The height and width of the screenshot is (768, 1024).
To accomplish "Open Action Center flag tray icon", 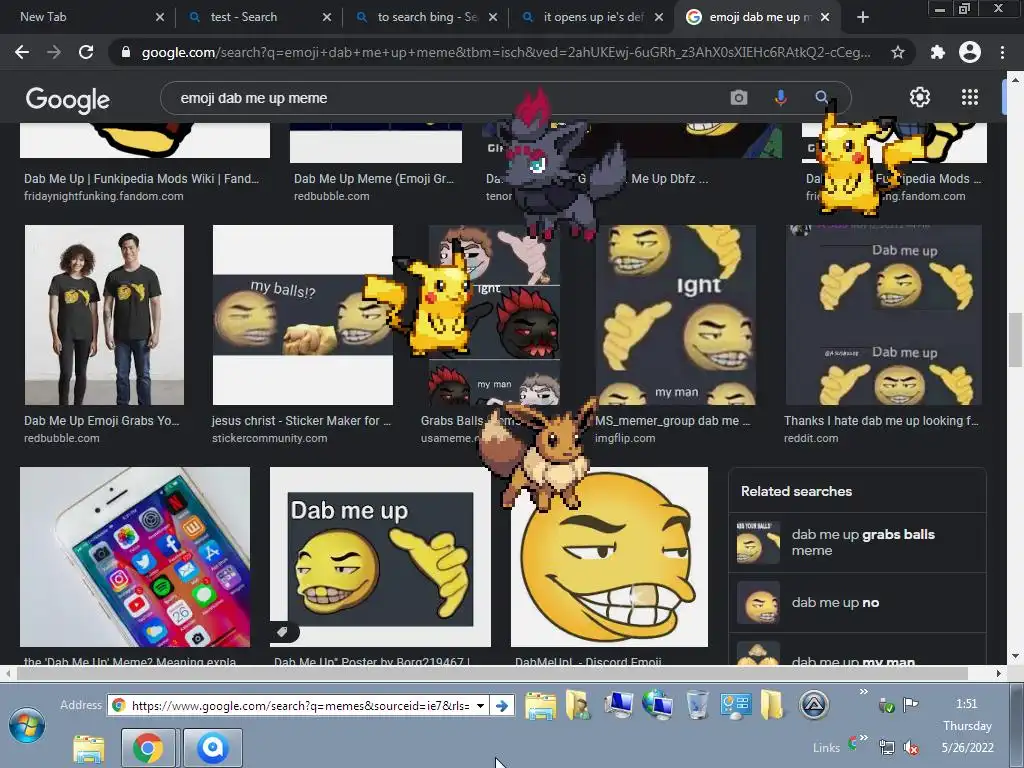I will click(x=910, y=704).
